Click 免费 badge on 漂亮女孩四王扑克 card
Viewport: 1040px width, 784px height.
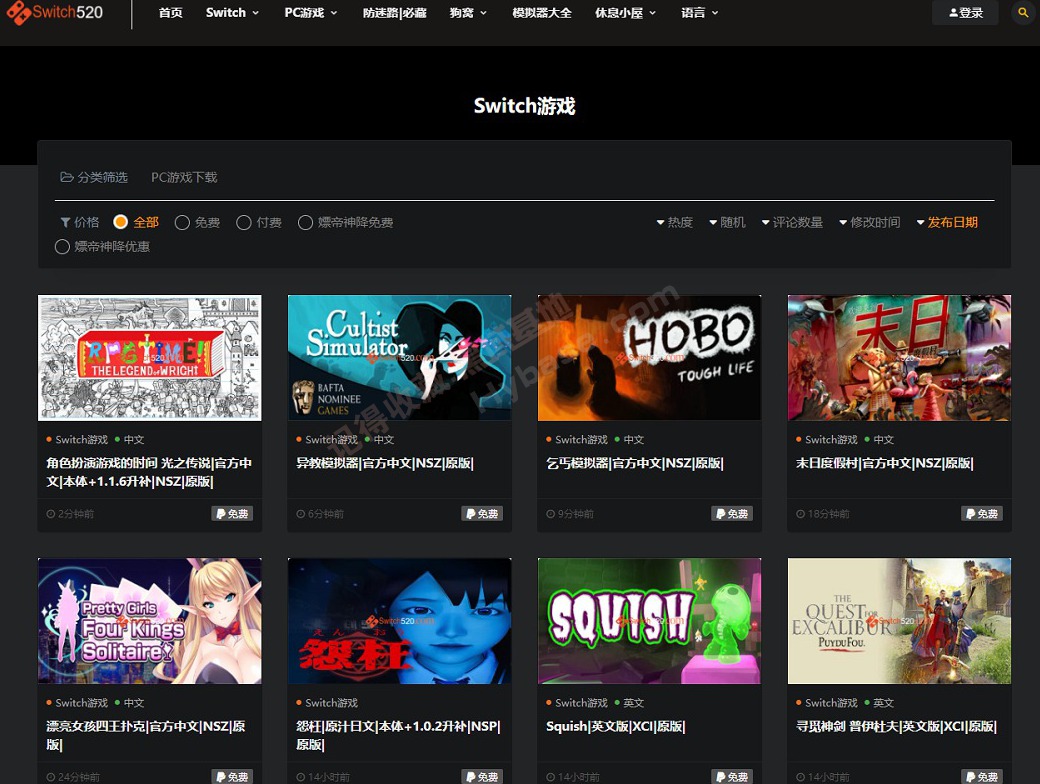coord(232,777)
